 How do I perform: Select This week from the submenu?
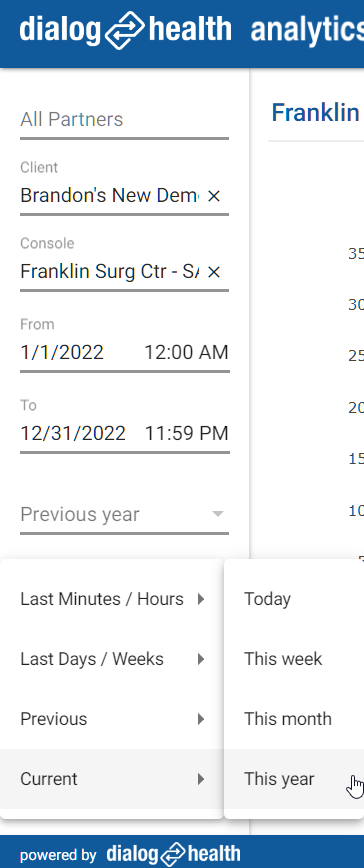[x=294, y=659]
